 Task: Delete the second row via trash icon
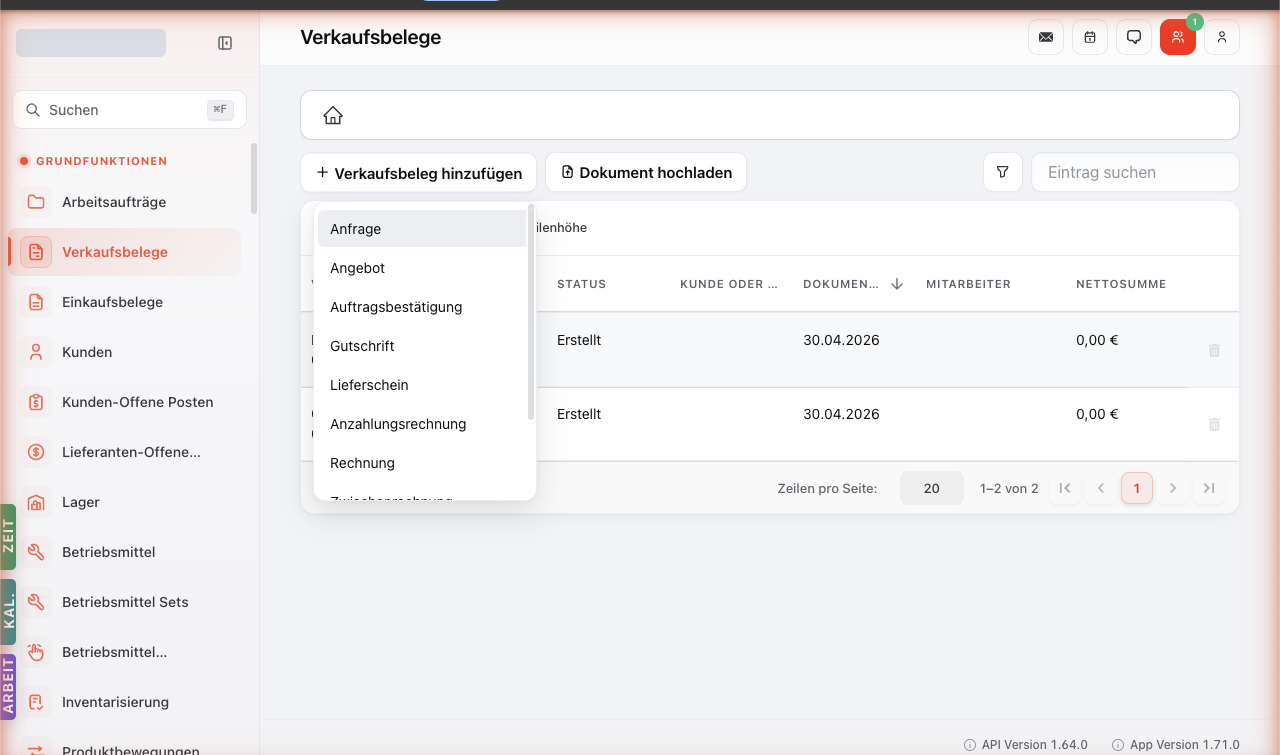click(1214, 425)
